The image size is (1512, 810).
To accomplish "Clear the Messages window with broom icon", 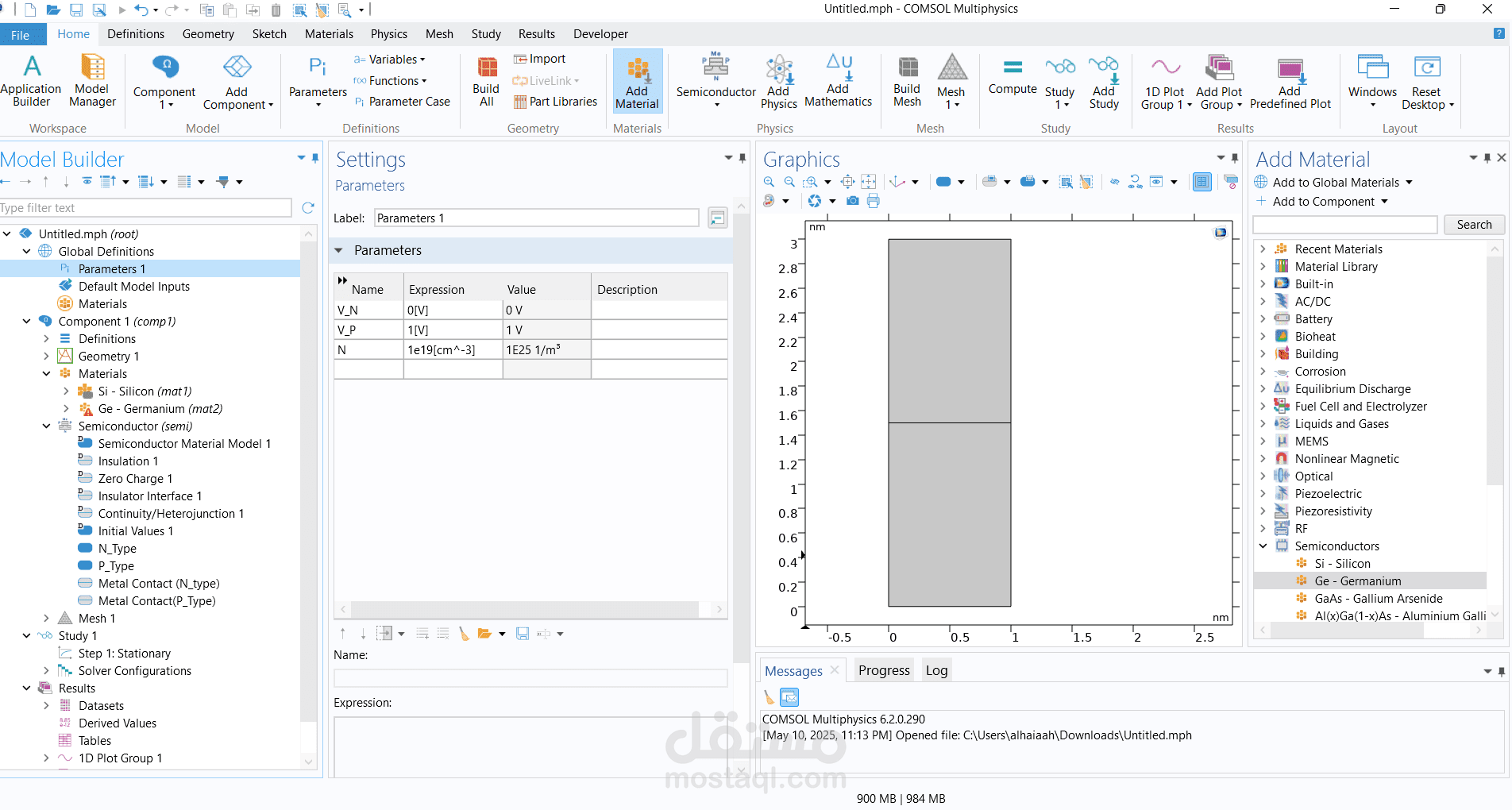I will pyautogui.click(x=769, y=697).
